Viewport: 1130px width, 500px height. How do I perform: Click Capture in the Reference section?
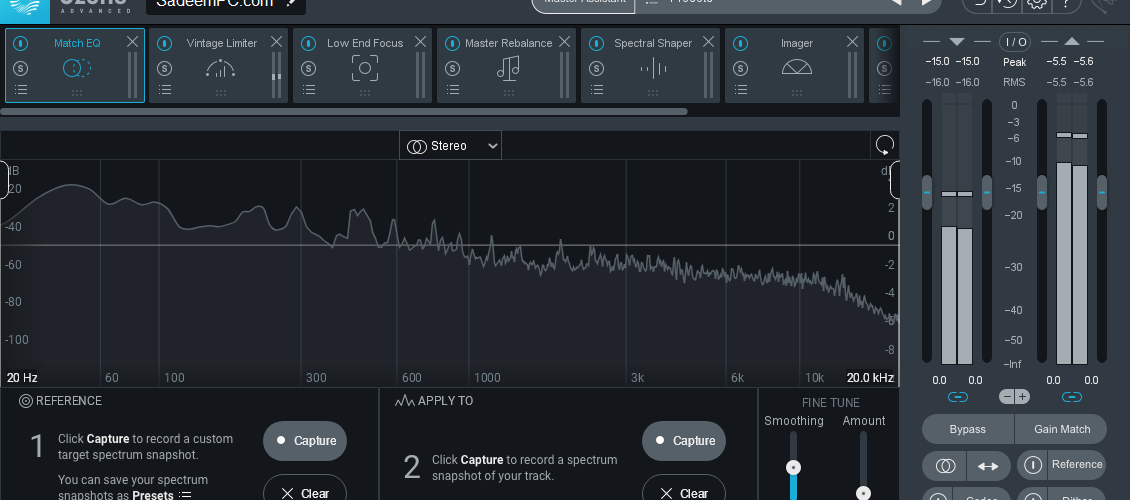click(305, 441)
